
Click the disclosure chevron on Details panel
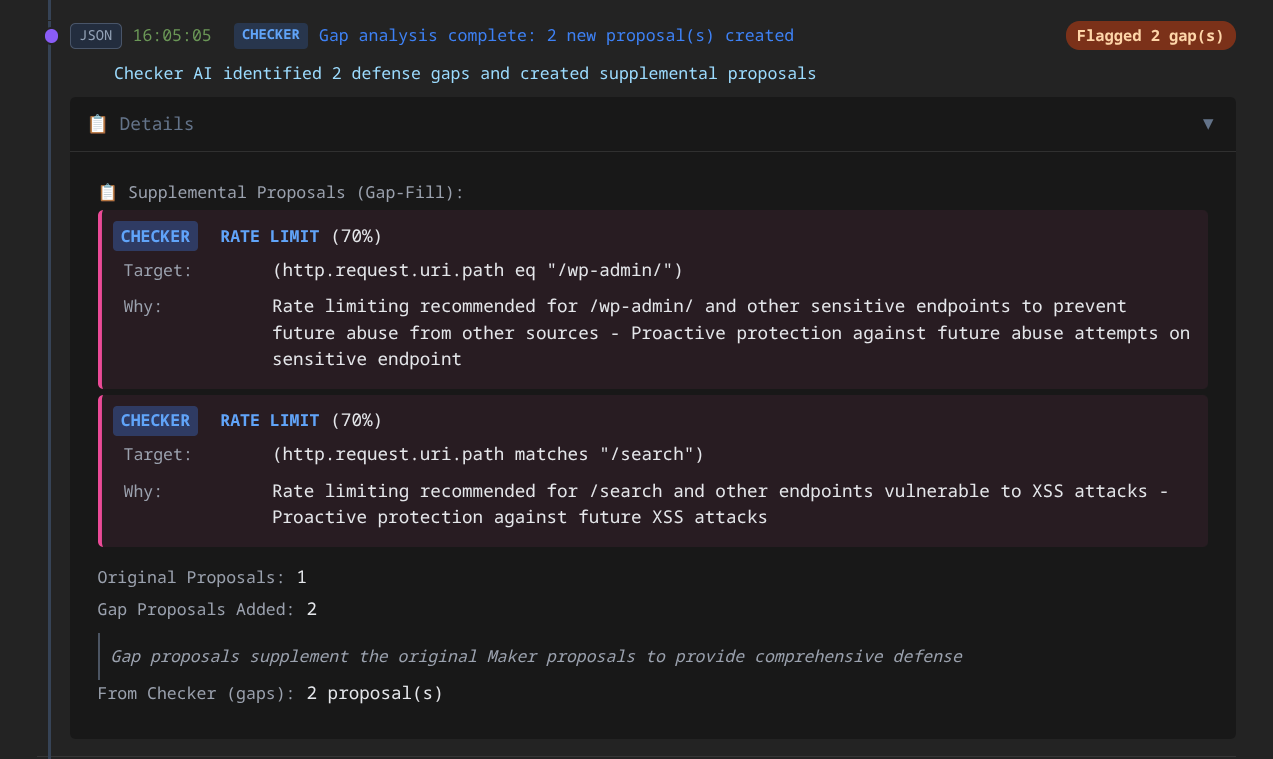click(1208, 124)
